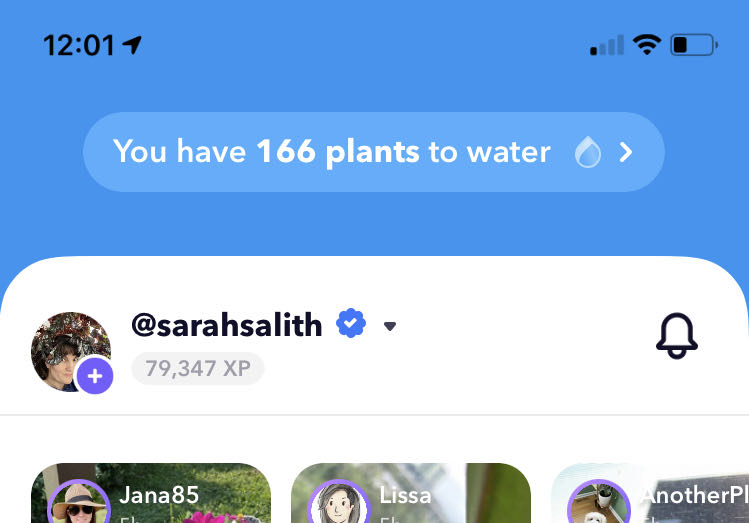Tap Jana85's avatar with the hat
Viewport: 749px width, 523px height.
coord(78,503)
